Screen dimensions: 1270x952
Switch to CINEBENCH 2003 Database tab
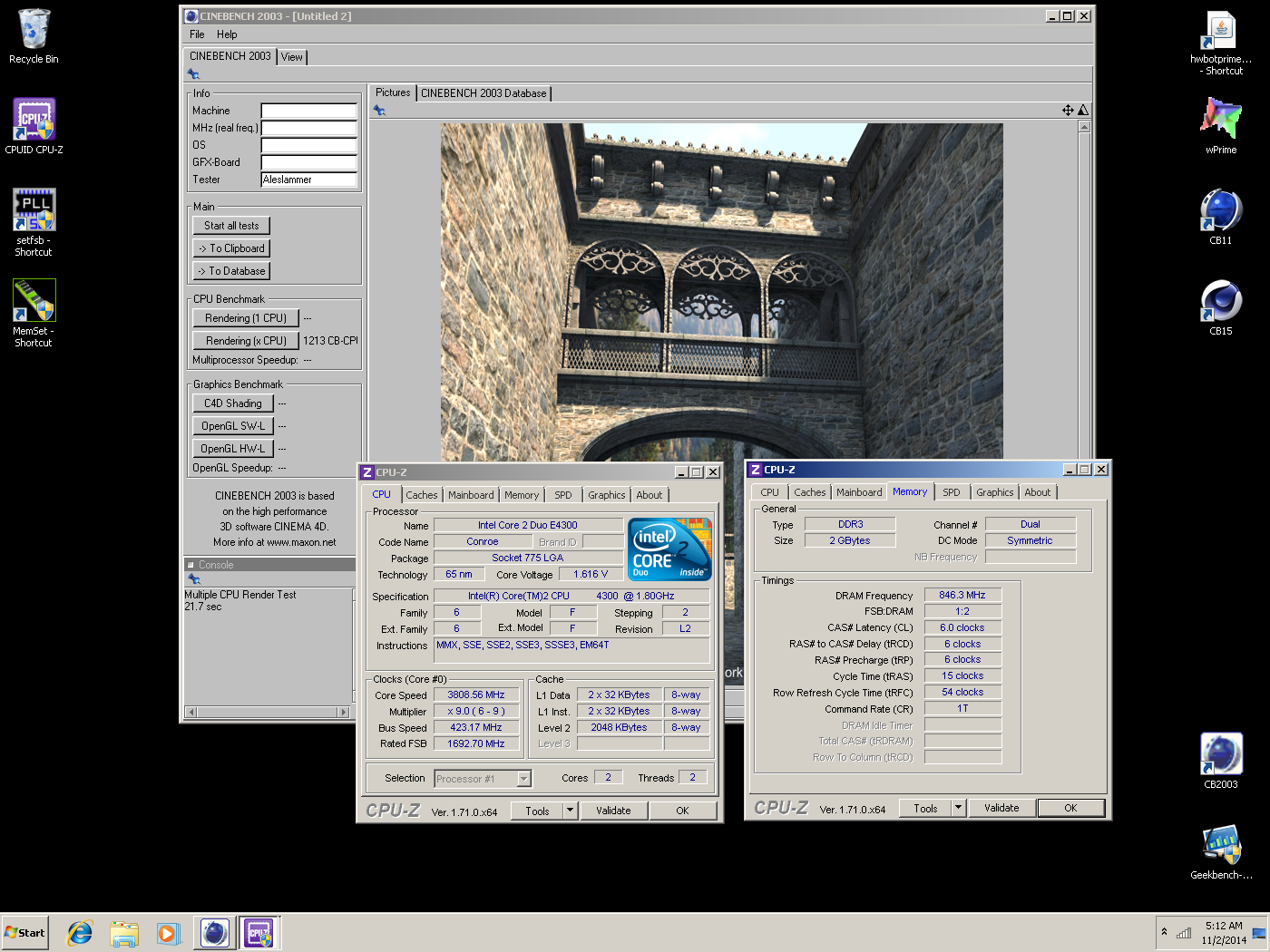tap(484, 93)
